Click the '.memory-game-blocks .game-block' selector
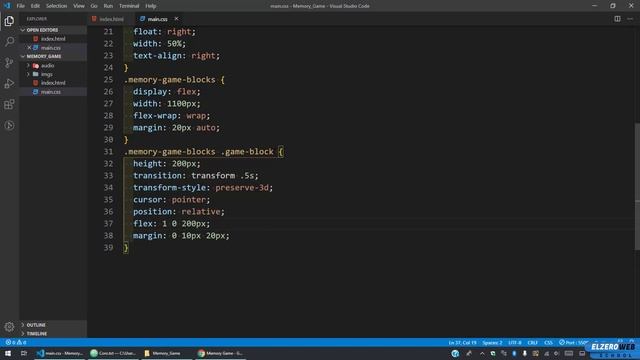This screenshot has height=360, width=640. 199,152
